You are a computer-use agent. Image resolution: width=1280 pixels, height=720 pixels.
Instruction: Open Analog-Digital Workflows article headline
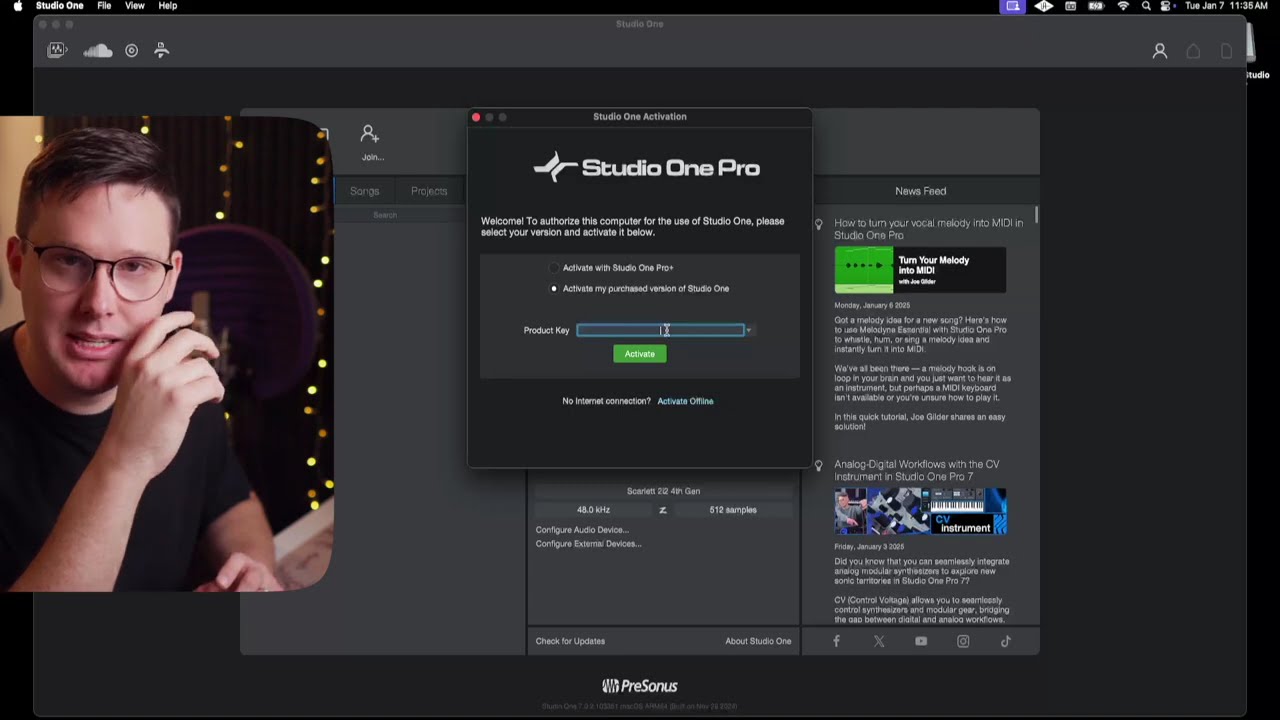pos(917,470)
